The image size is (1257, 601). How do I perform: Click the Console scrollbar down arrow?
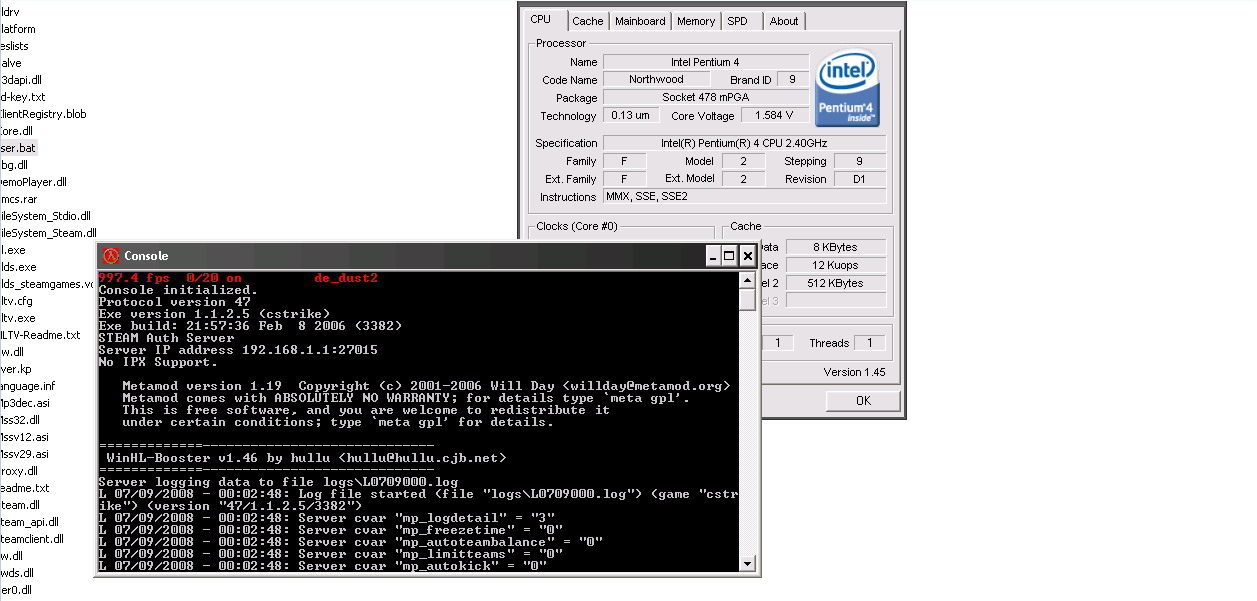coord(747,565)
